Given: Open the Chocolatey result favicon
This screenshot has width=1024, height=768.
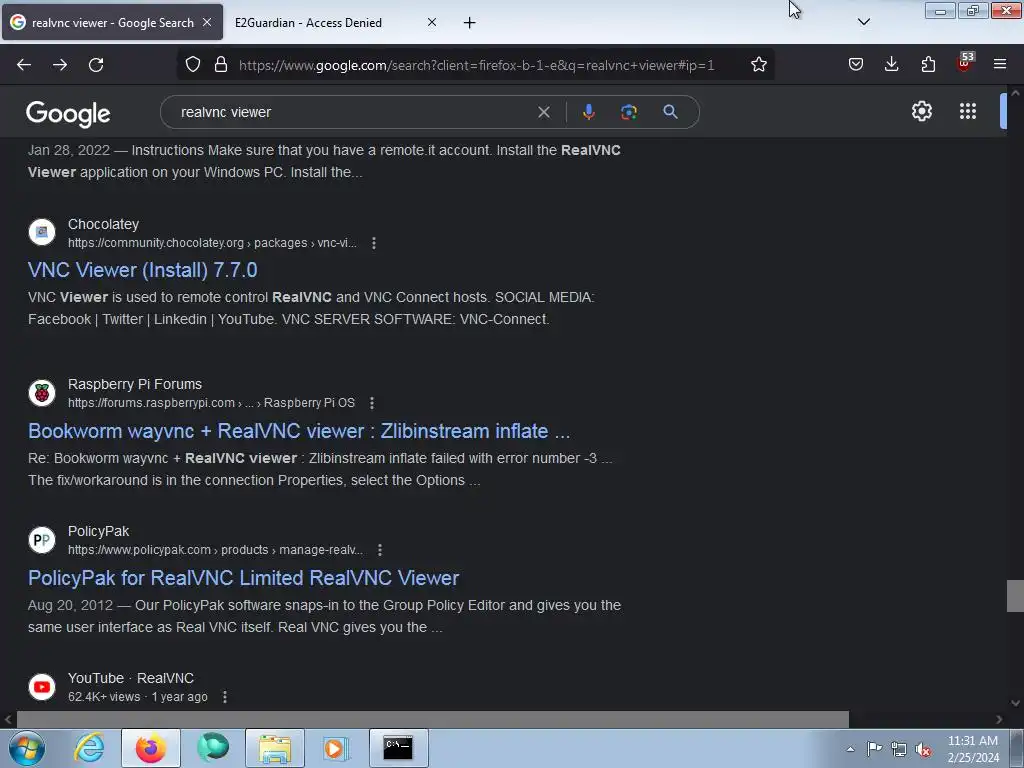Looking at the screenshot, I should (42, 232).
